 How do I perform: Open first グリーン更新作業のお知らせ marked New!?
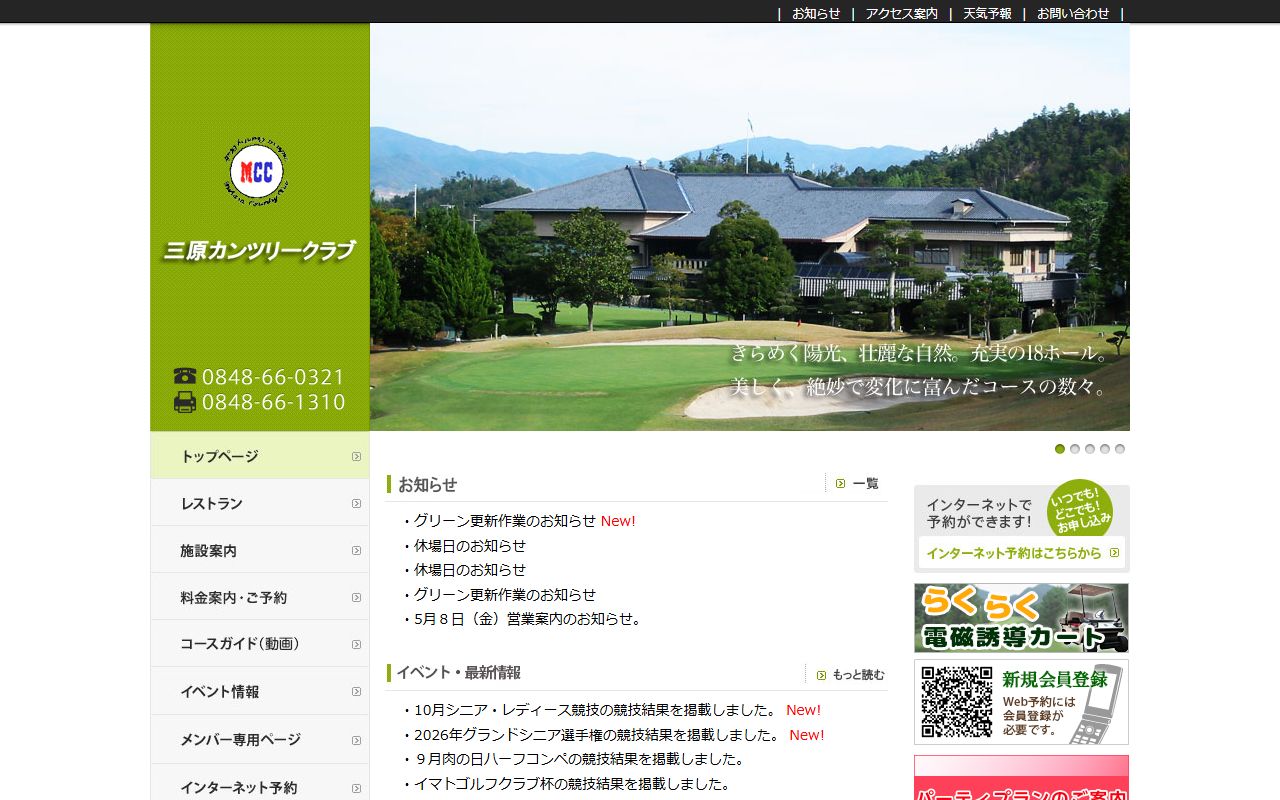tap(505, 521)
